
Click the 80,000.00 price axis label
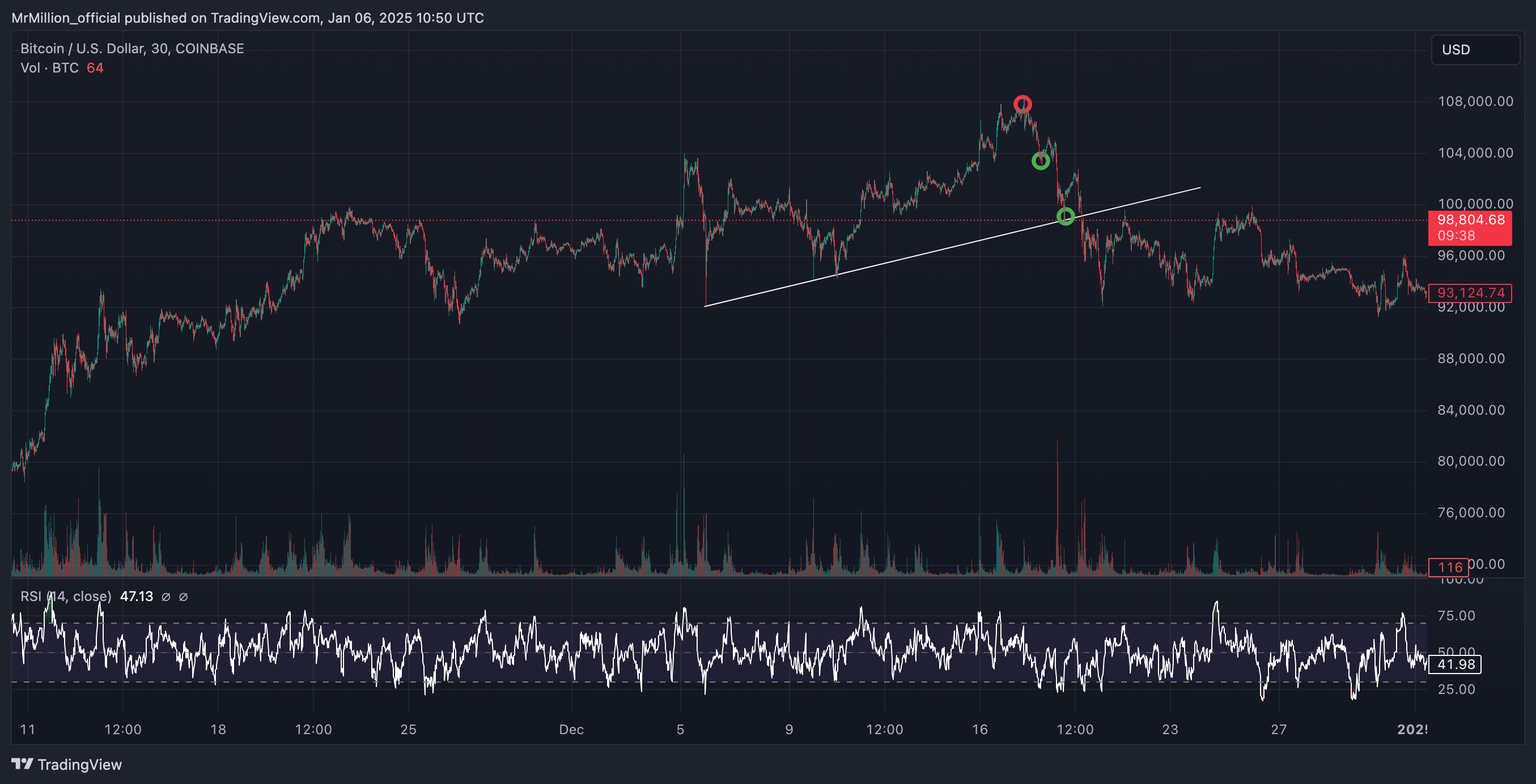(x=1471, y=461)
